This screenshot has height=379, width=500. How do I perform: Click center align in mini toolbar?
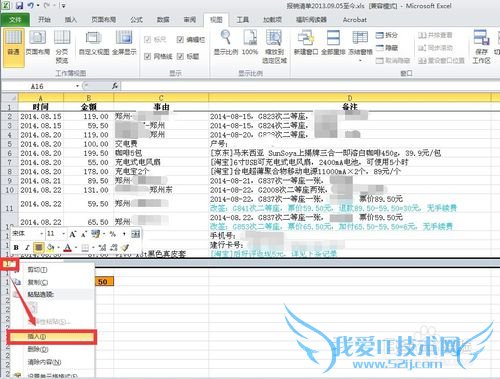tap(39, 247)
